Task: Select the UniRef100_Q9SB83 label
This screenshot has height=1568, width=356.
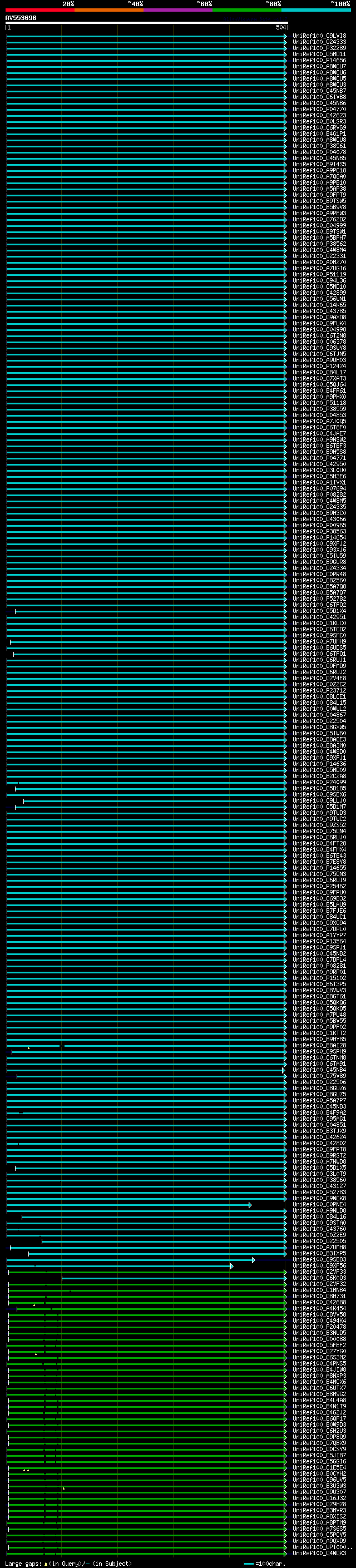Action: 319,1259
